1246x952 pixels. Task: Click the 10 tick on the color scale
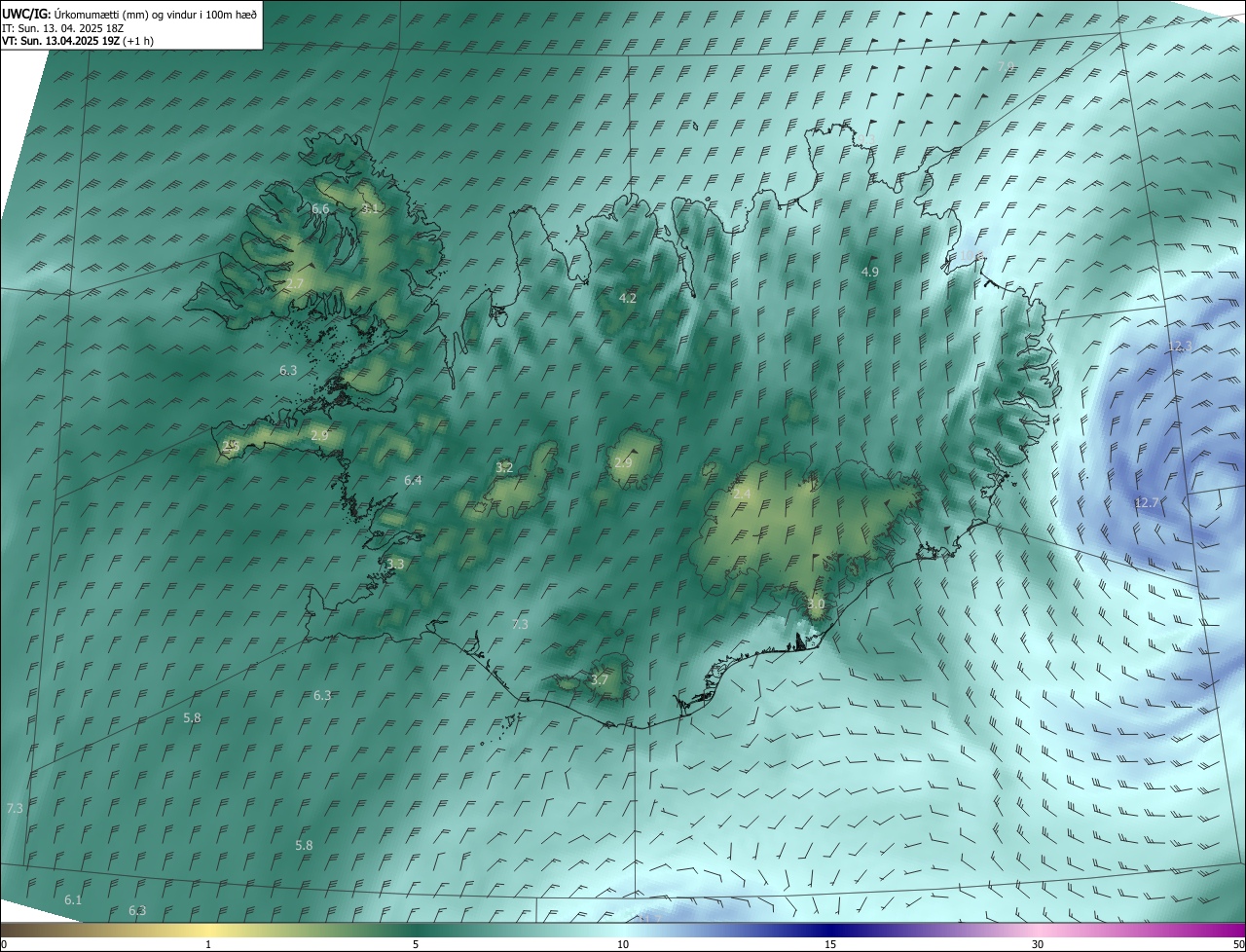[x=623, y=944]
